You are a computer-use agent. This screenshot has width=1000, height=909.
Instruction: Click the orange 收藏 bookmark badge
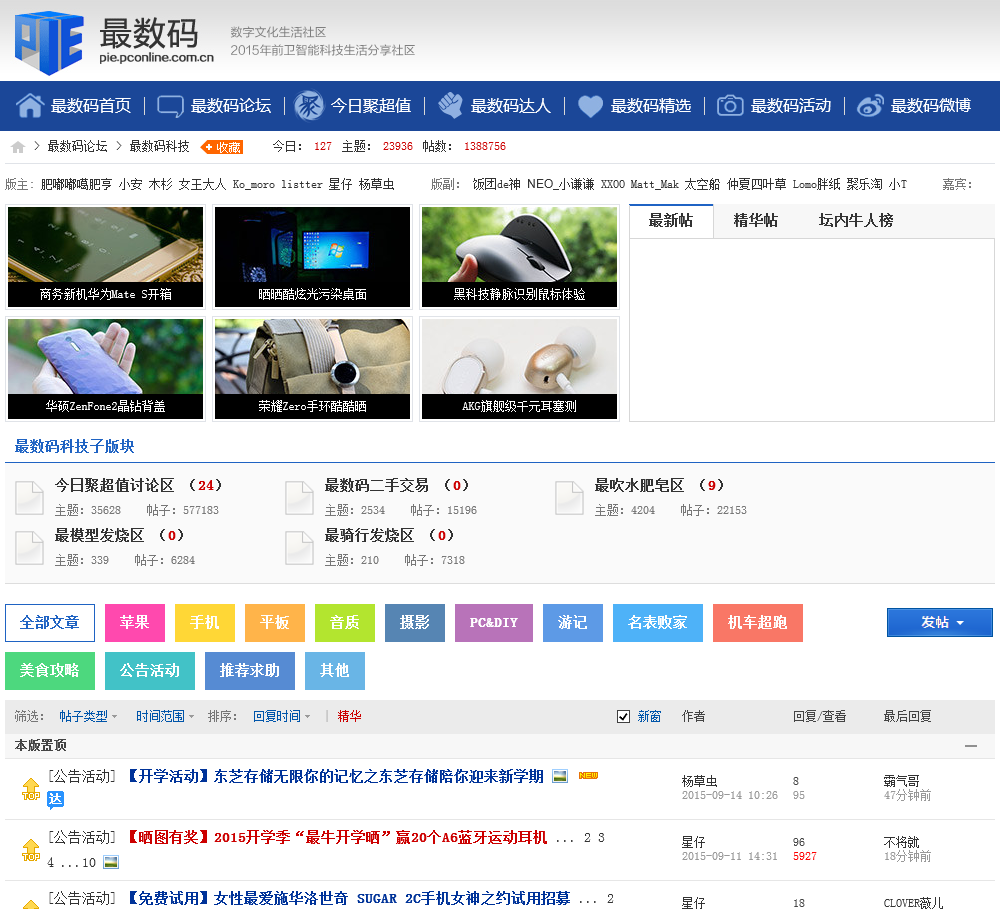click(x=222, y=147)
